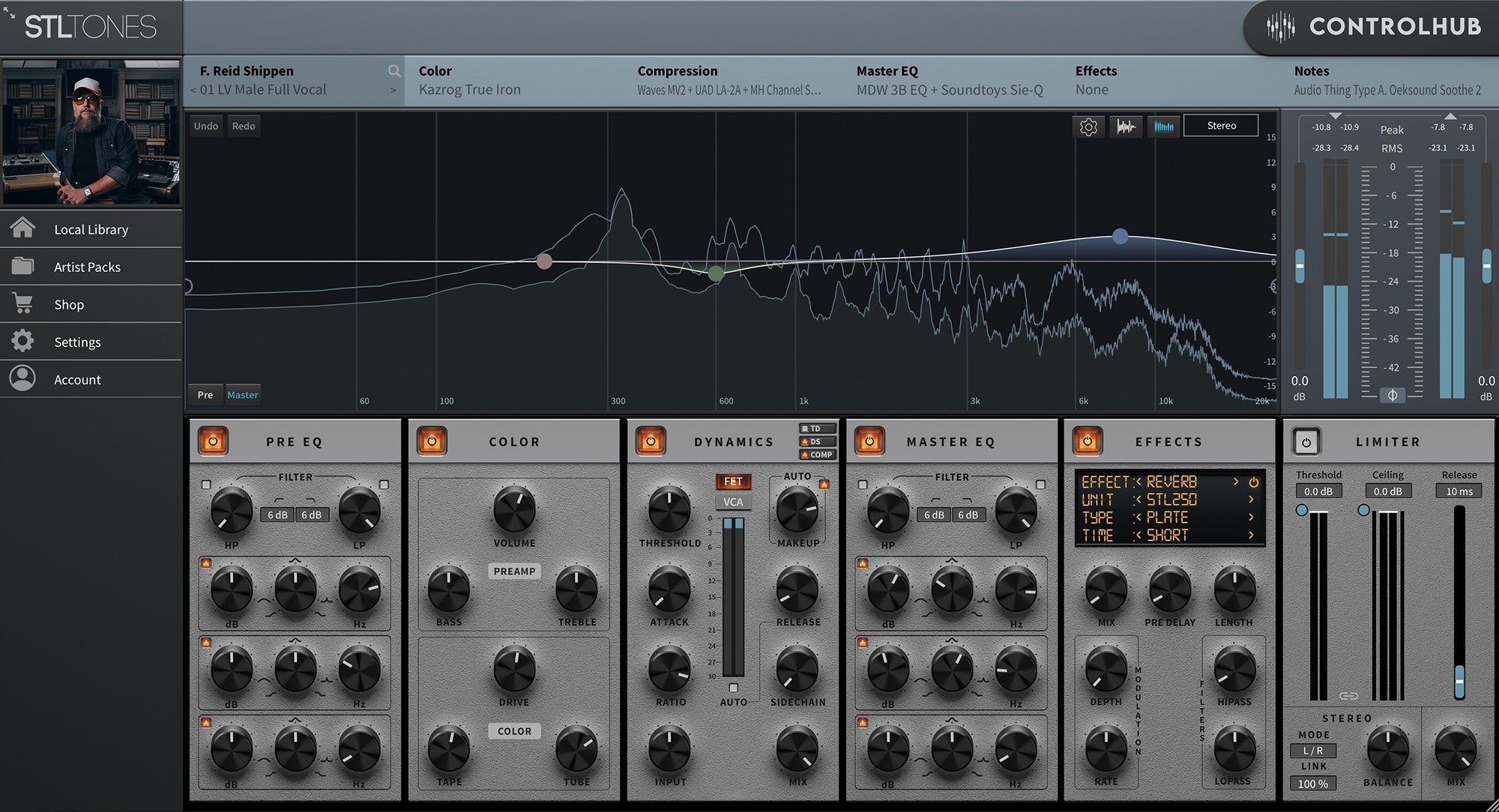Viewport: 1499px width, 812px height.
Task: Click the limiter Threshold 0.0 dB field
Action: click(x=1318, y=491)
